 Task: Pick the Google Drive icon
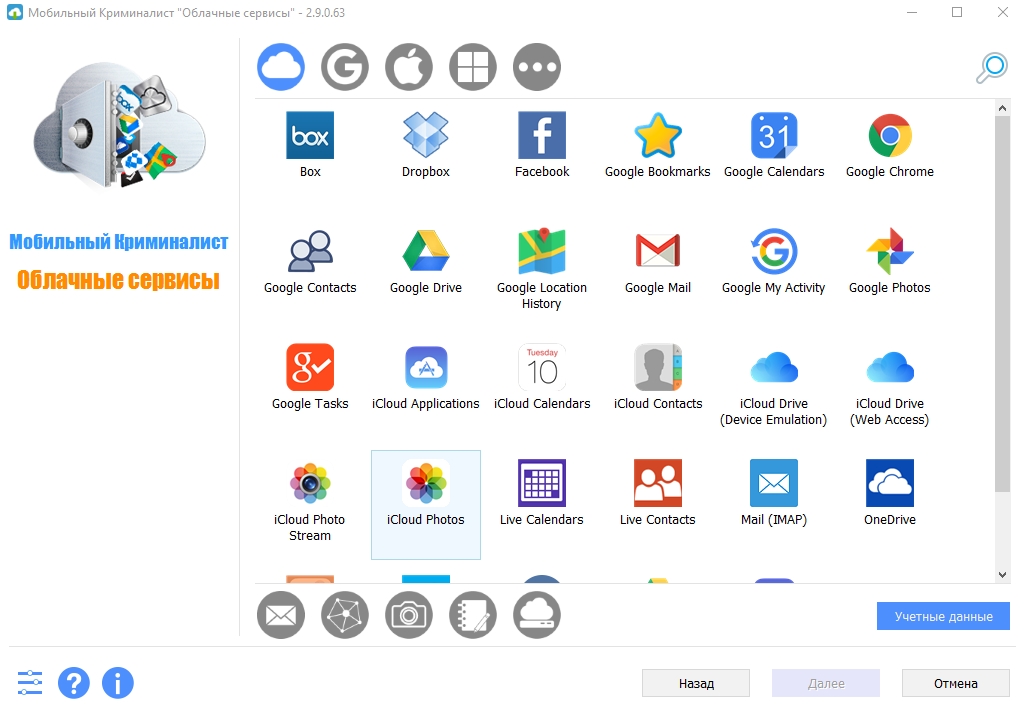click(x=425, y=251)
